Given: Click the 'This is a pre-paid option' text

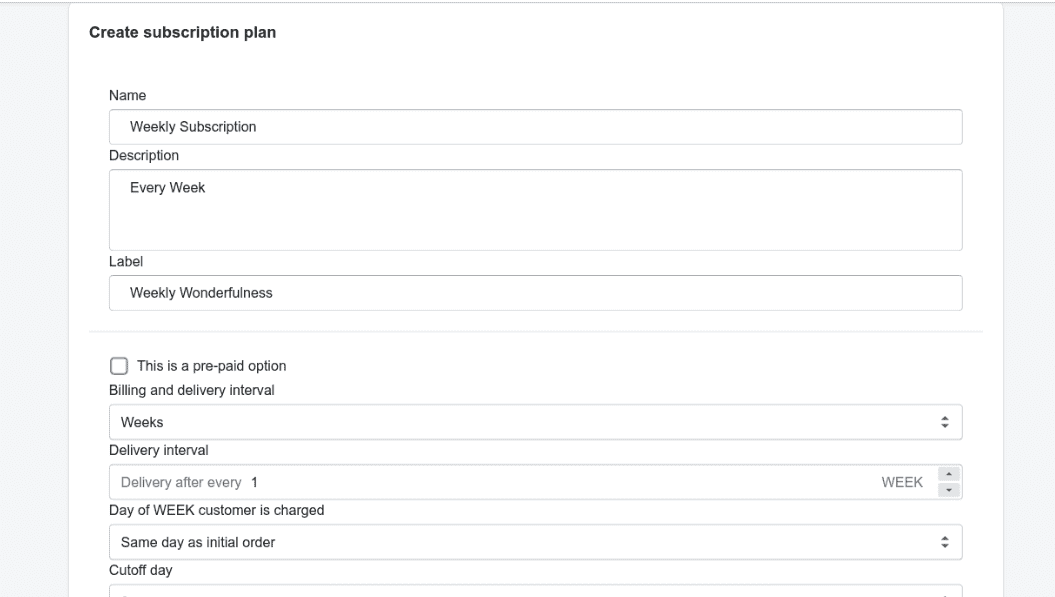Looking at the screenshot, I should pyautogui.click(x=211, y=366).
